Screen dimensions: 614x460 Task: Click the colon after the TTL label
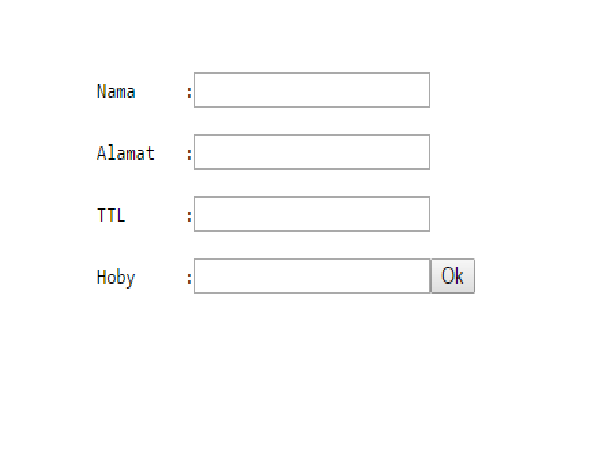pyautogui.click(x=189, y=216)
